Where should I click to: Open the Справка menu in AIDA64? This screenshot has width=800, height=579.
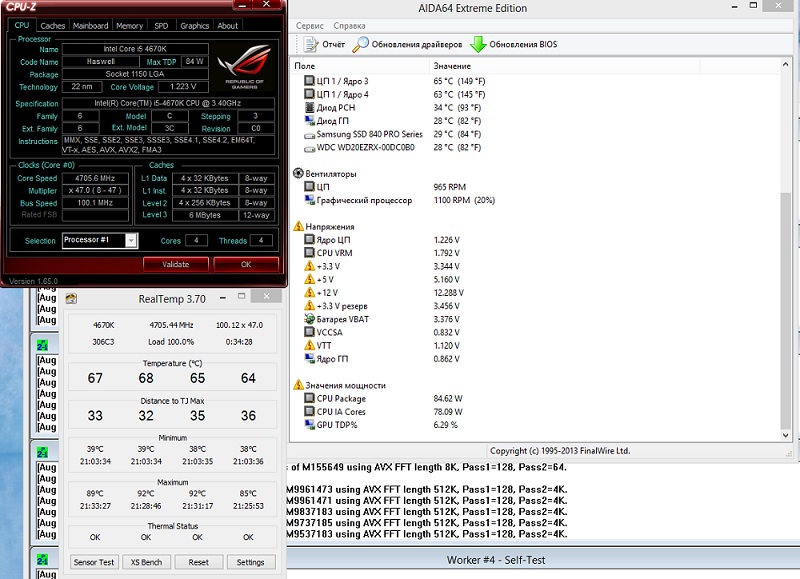349,26
